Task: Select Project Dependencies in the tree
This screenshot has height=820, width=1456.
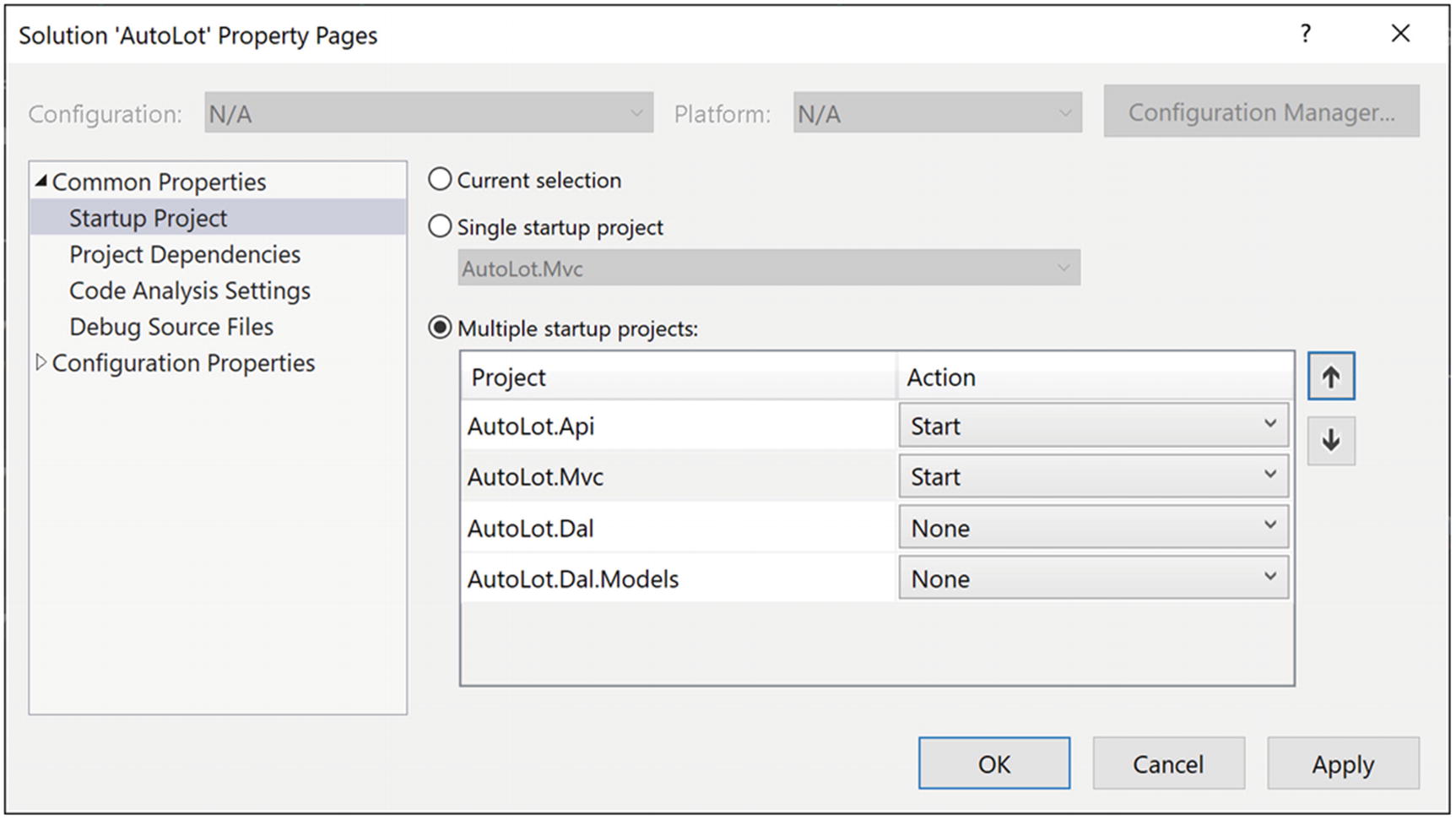Action: click(185, 254)
